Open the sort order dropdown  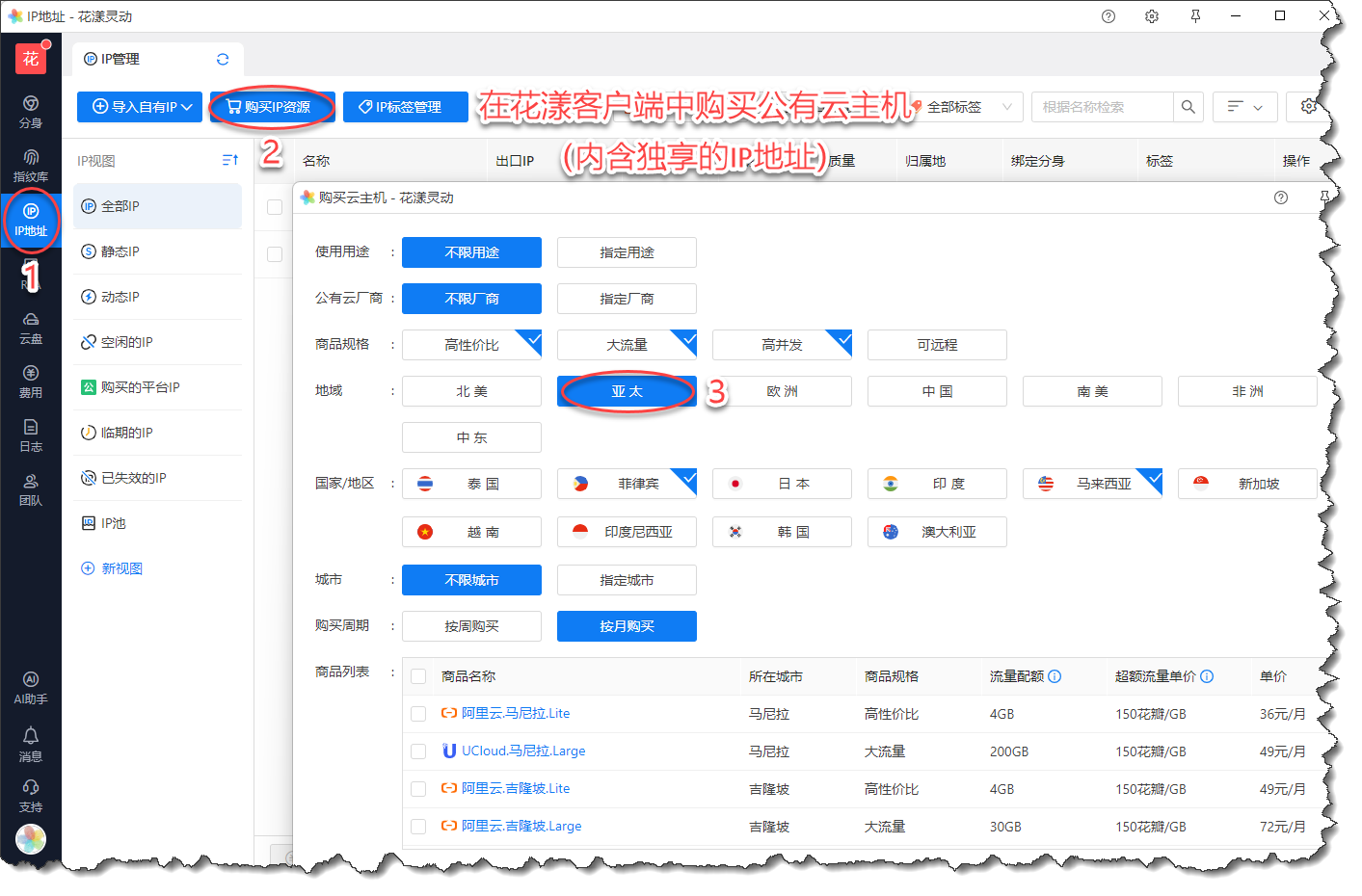(1245, 107)
